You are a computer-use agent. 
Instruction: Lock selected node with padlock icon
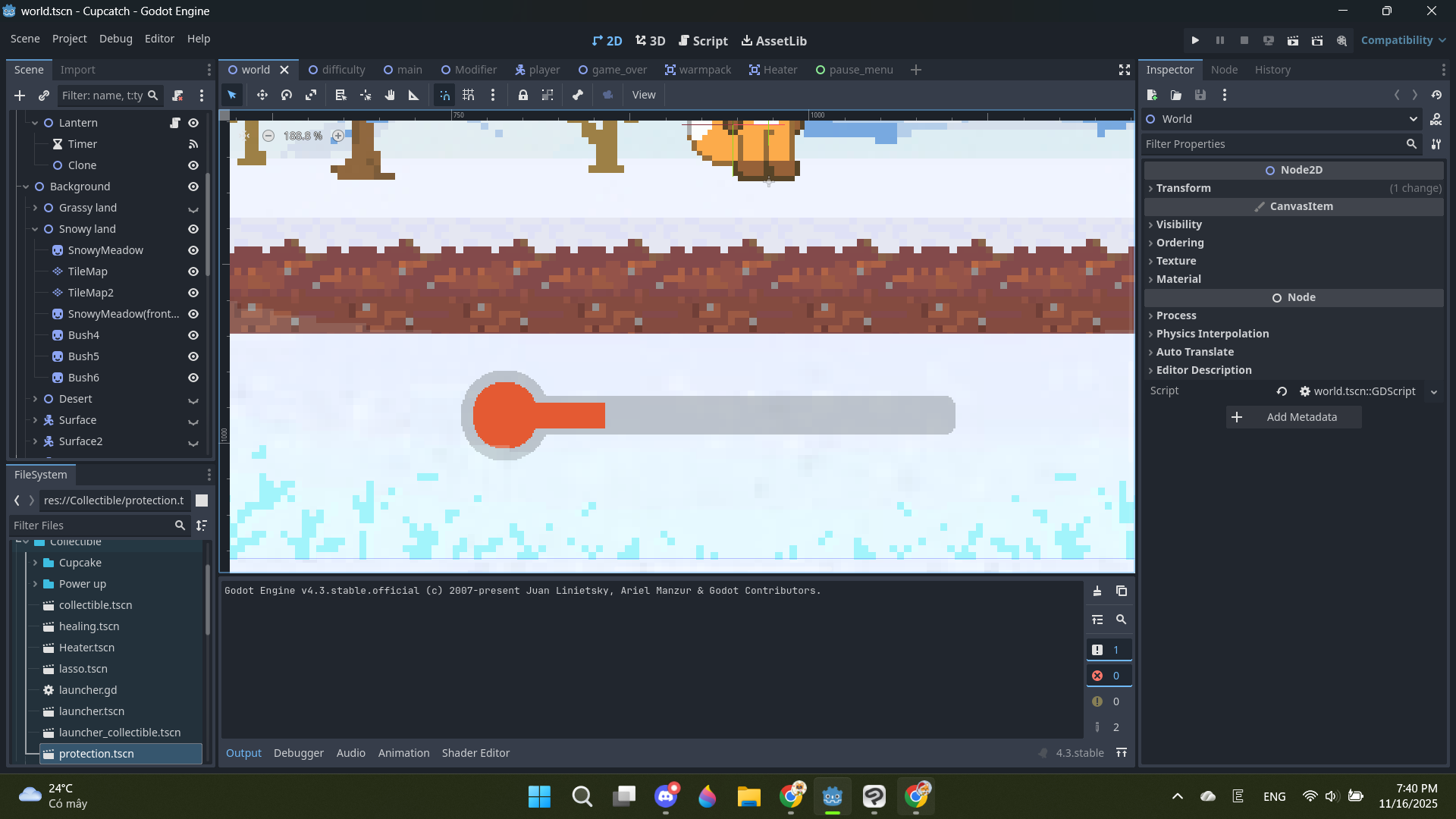pos(523,95)
